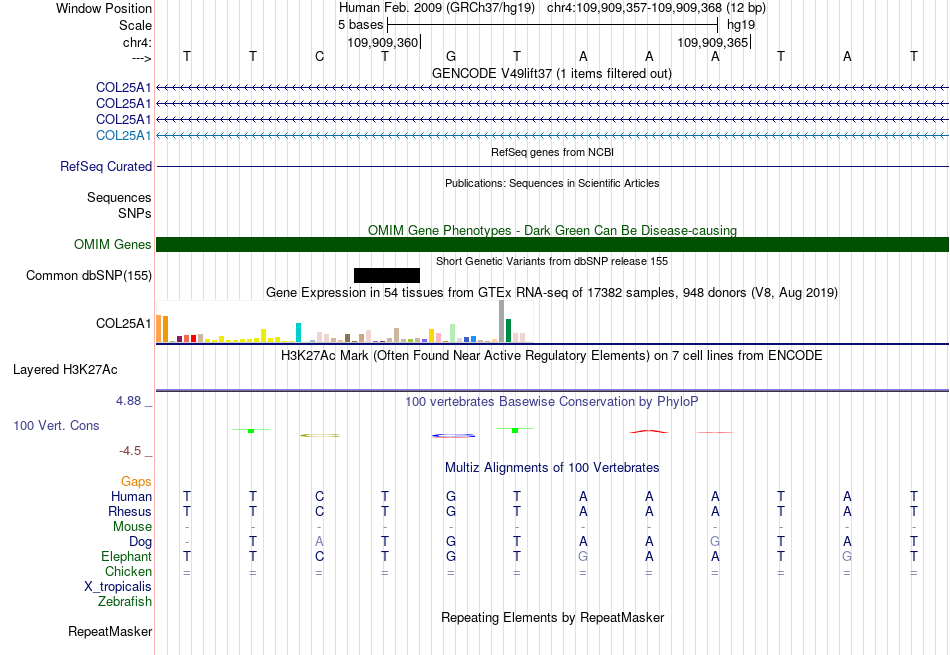The image size is (950, 655).
Task: Click the black Common dbSNP variant block
Action: coord(387,276)
